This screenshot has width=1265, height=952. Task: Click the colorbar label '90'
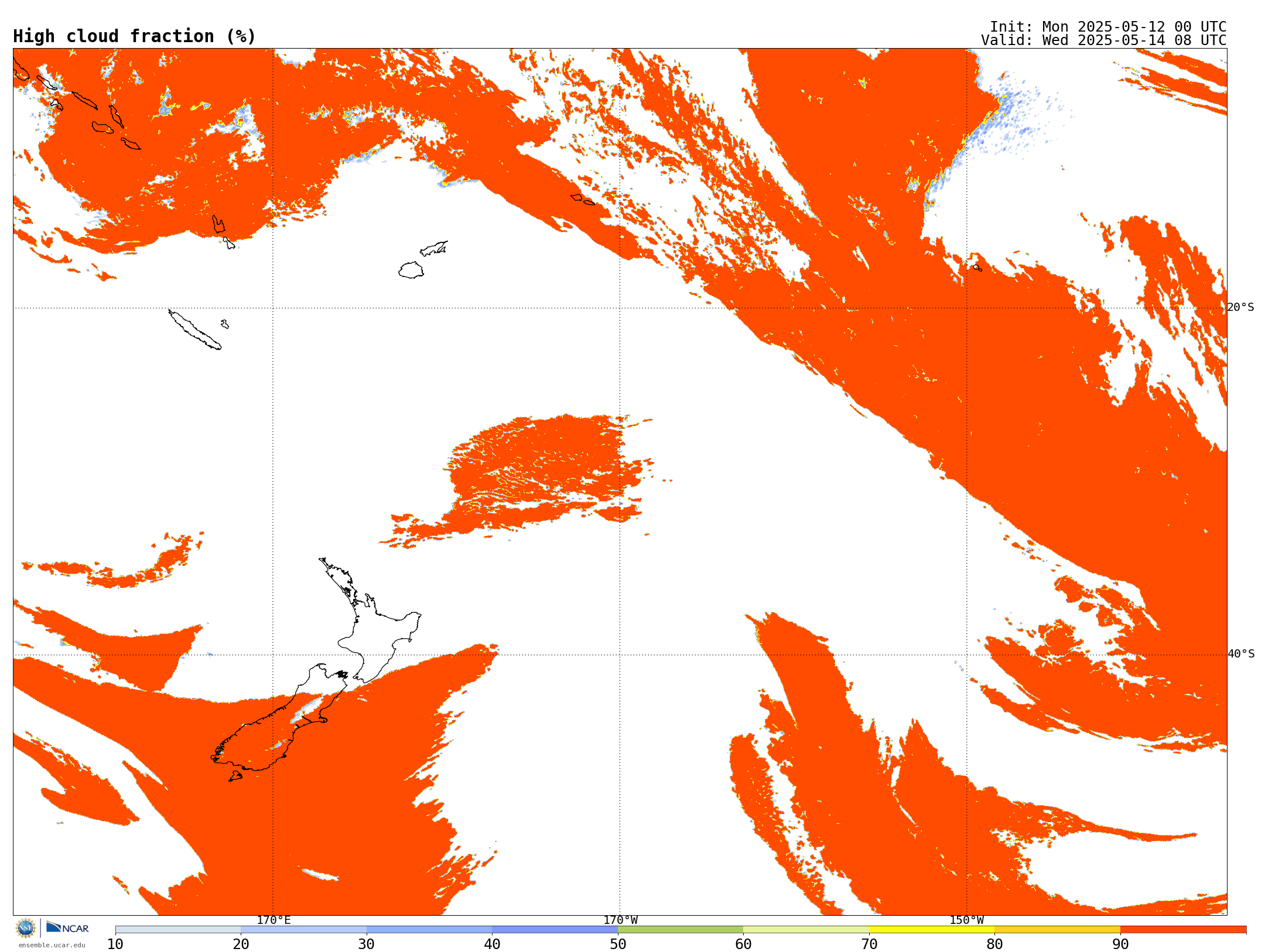click(x=1120, y=944)
